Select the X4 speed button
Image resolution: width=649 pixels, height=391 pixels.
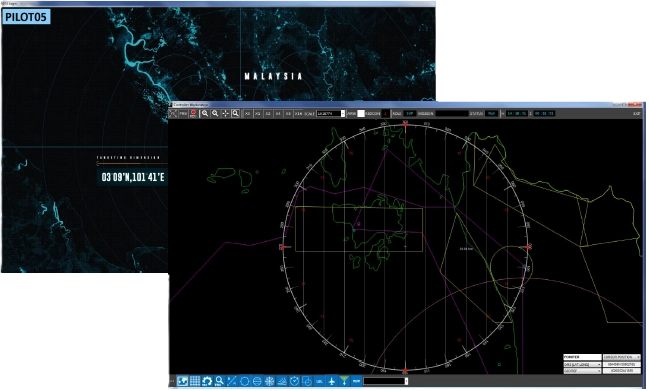[278, 113]
